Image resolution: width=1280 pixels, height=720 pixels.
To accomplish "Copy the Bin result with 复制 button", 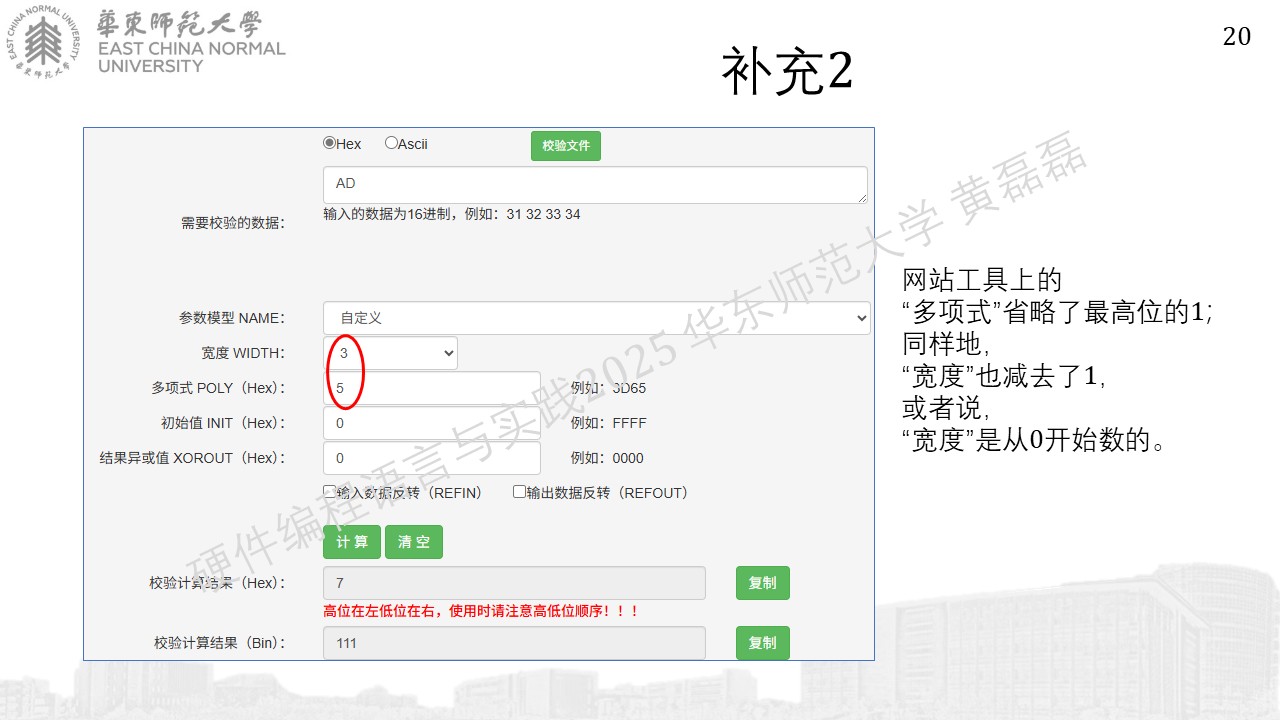I will click(763, 643).
